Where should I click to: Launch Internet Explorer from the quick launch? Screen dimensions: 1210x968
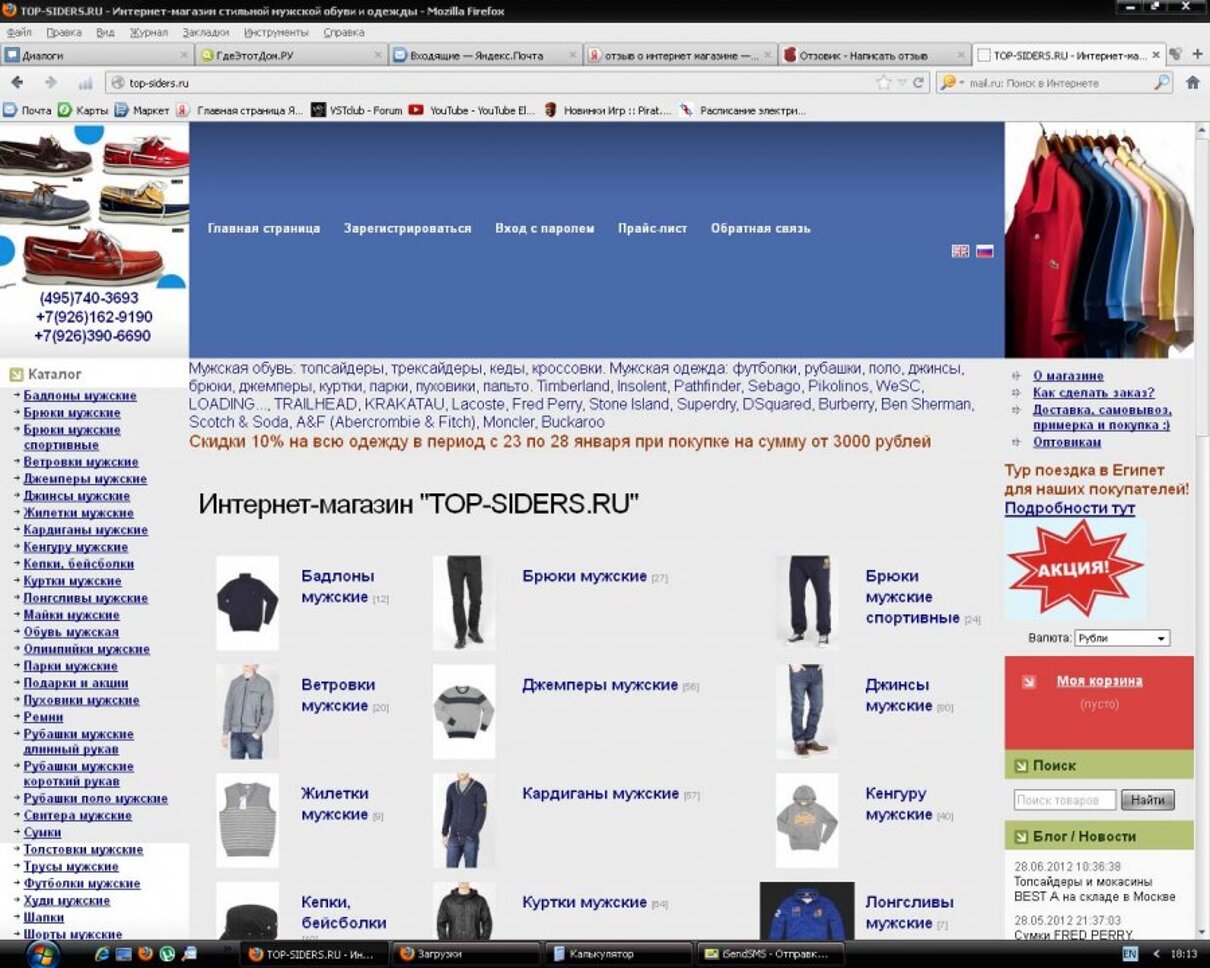101,954
